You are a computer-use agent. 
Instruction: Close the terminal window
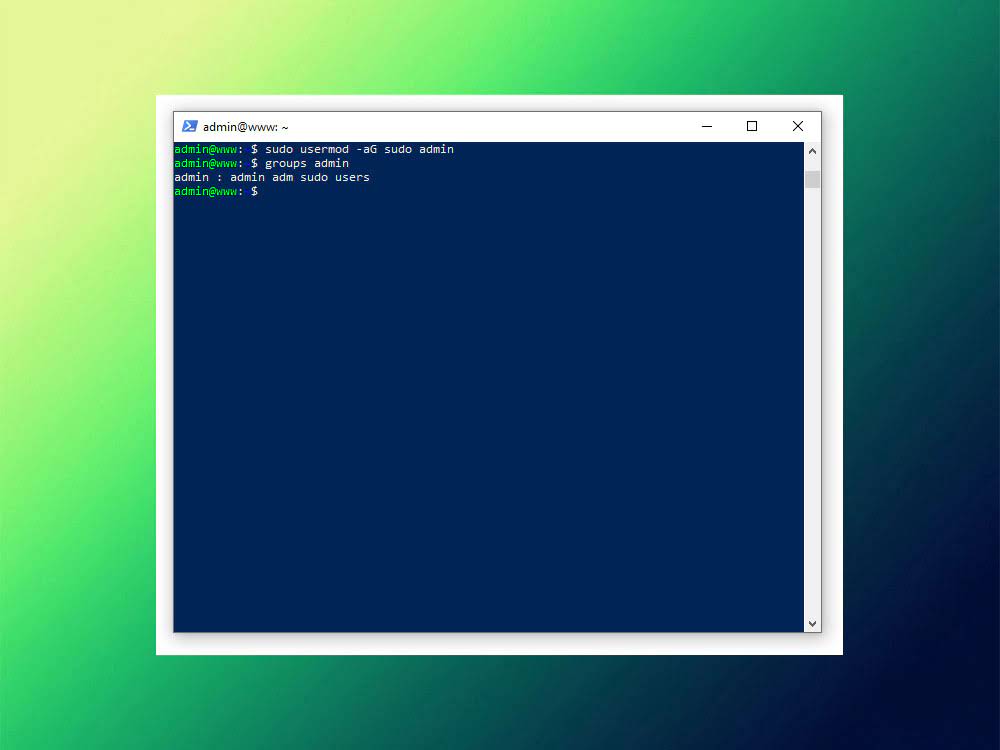coord(797,126)
